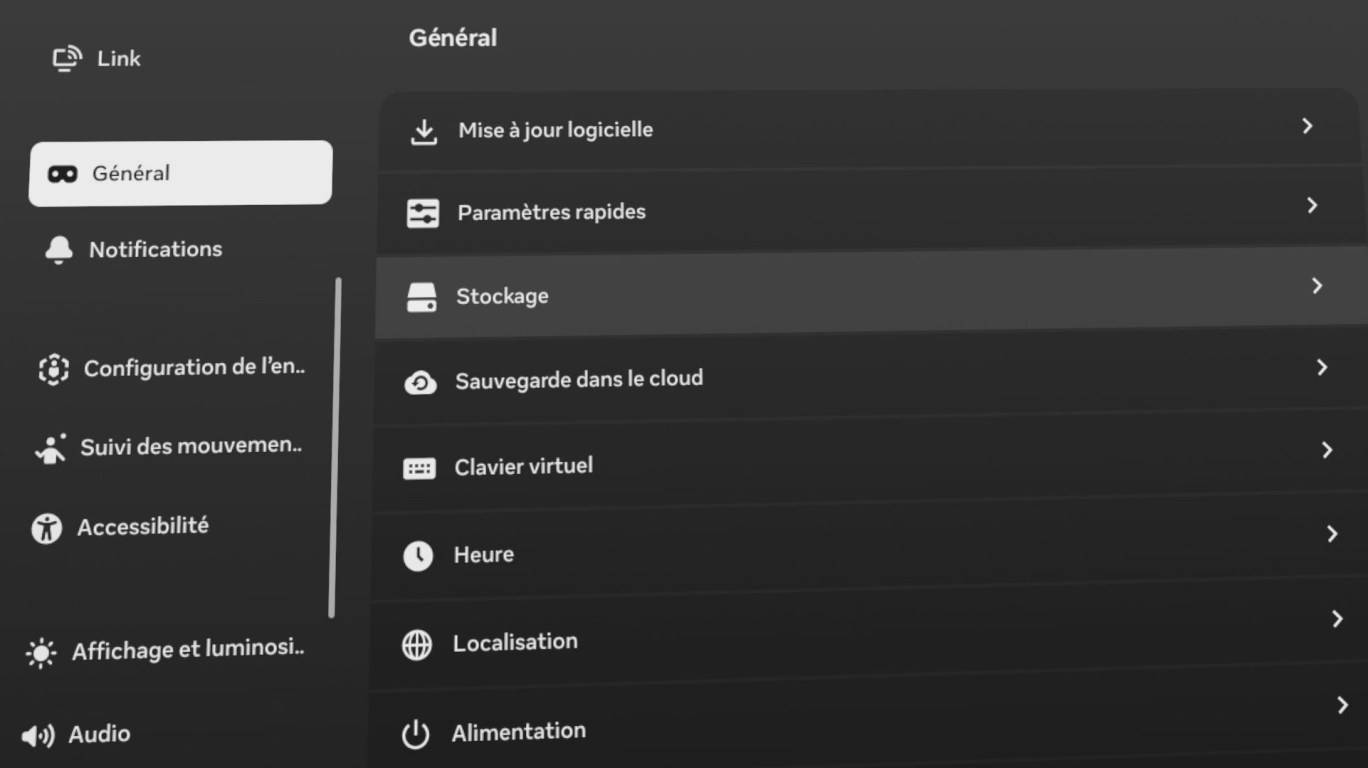Expand Mise à jour logicielle using its chevron

pyautogui.click(x=1307, y=126)
